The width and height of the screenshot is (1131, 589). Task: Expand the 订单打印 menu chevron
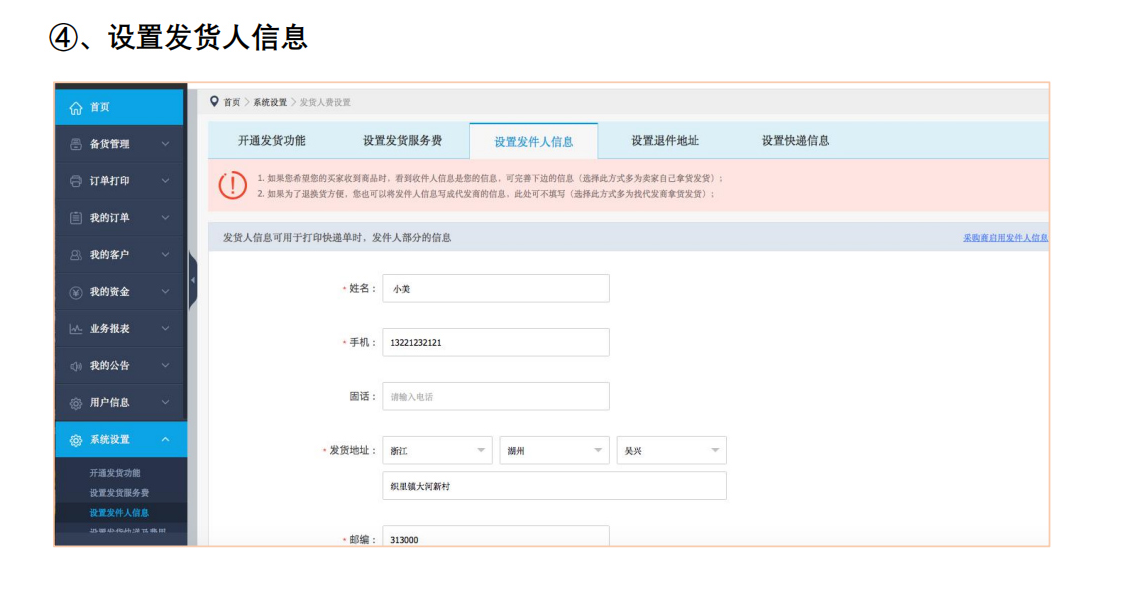coord(165,181)
